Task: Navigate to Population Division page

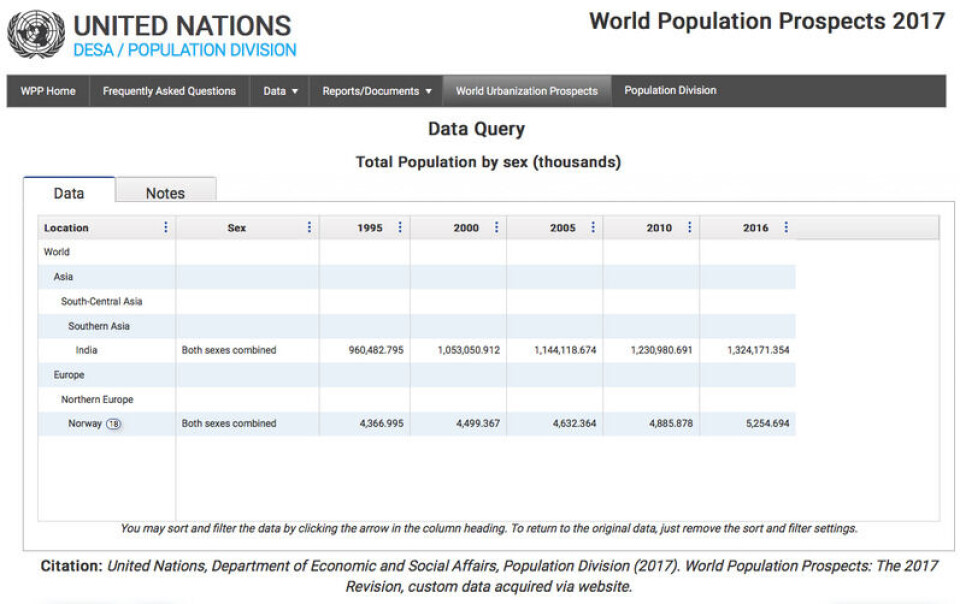Action: click(x=670, y=91)
